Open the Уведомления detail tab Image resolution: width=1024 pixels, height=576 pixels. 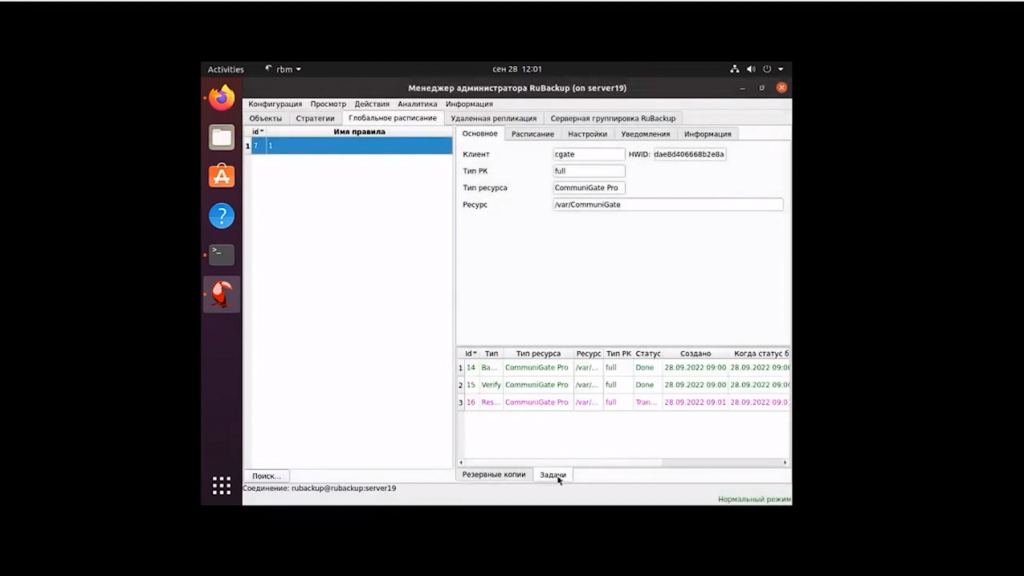tap(645, 134)
